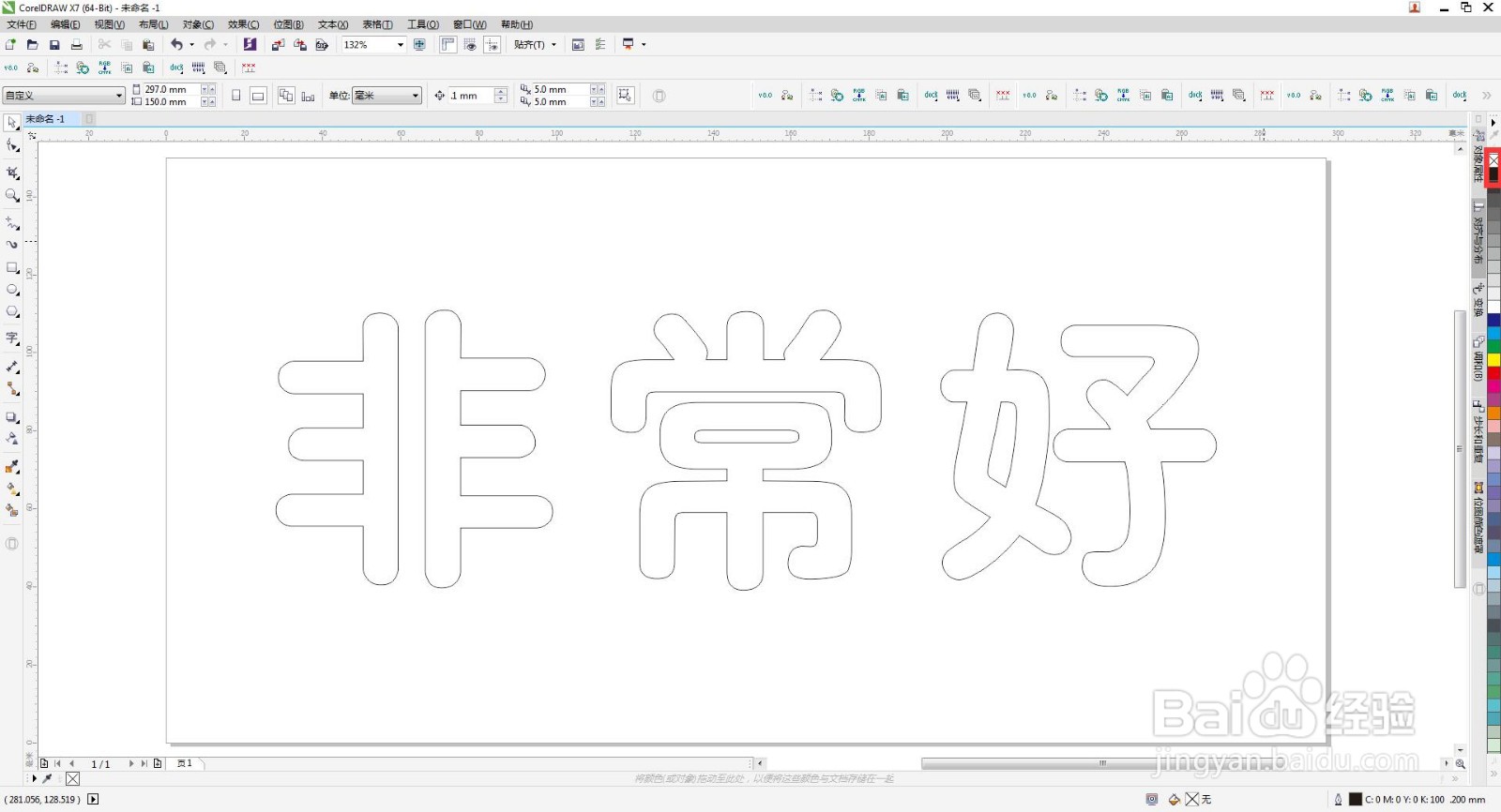Screen dimensions: 1501x812
Task: Toggle show guidelines button
Action: 492,44
